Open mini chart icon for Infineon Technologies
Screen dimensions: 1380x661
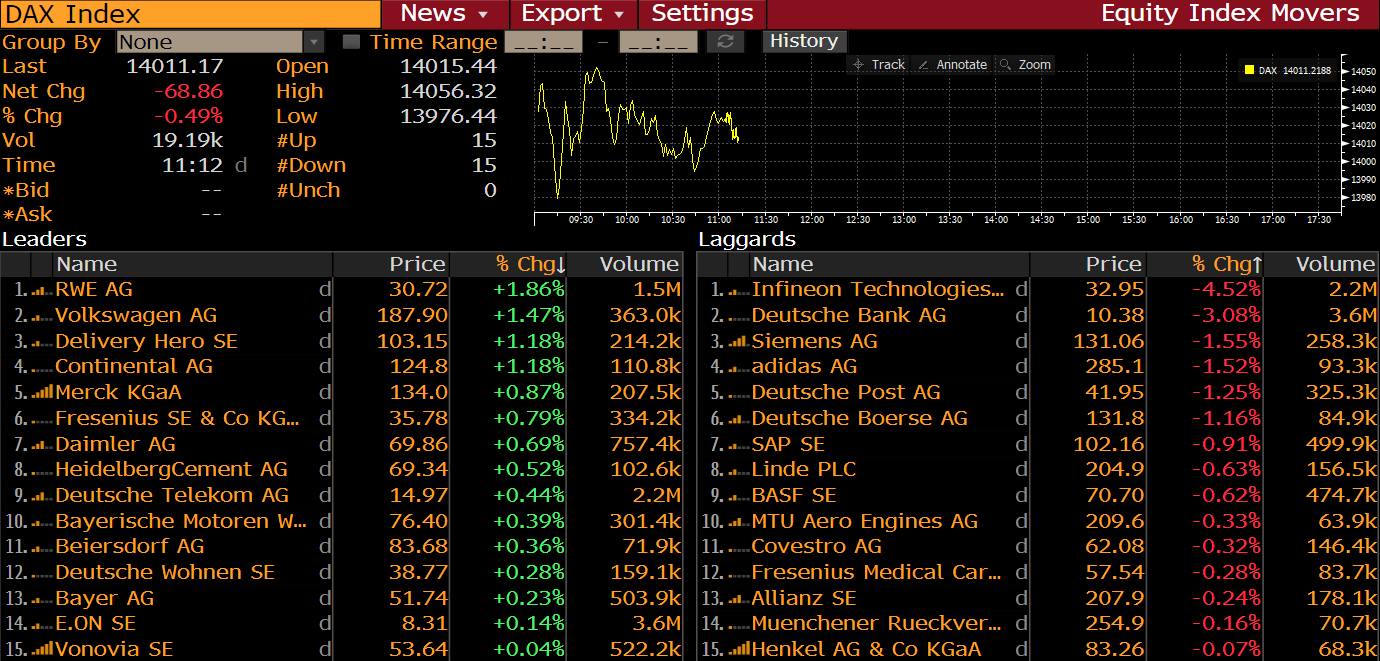(x=739, y=290)
